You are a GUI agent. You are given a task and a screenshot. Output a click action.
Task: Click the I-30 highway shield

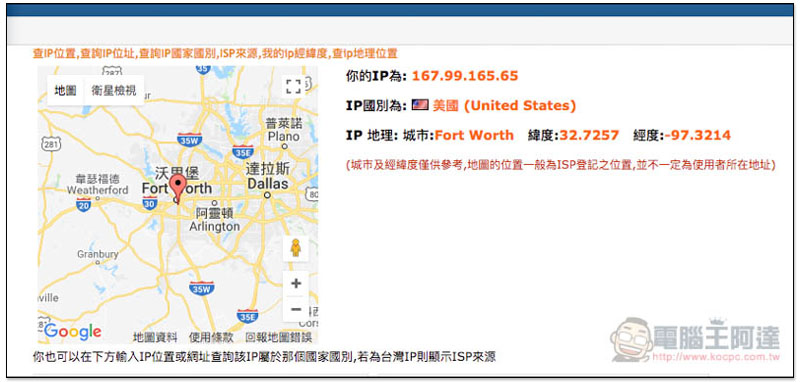(x=150, y=203)
